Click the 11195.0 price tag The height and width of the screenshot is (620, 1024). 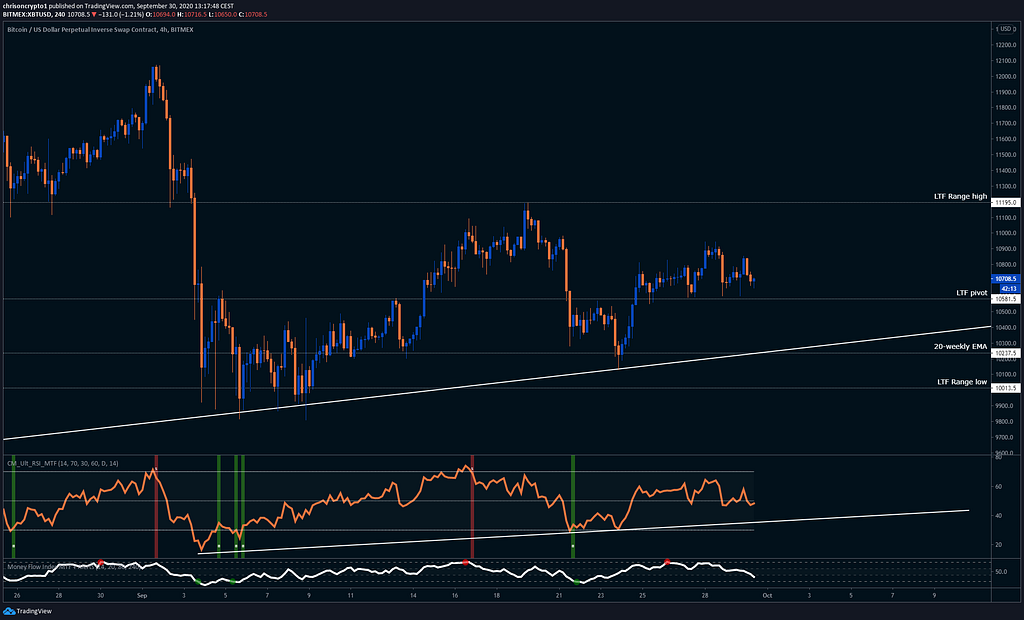[1006, 203]
